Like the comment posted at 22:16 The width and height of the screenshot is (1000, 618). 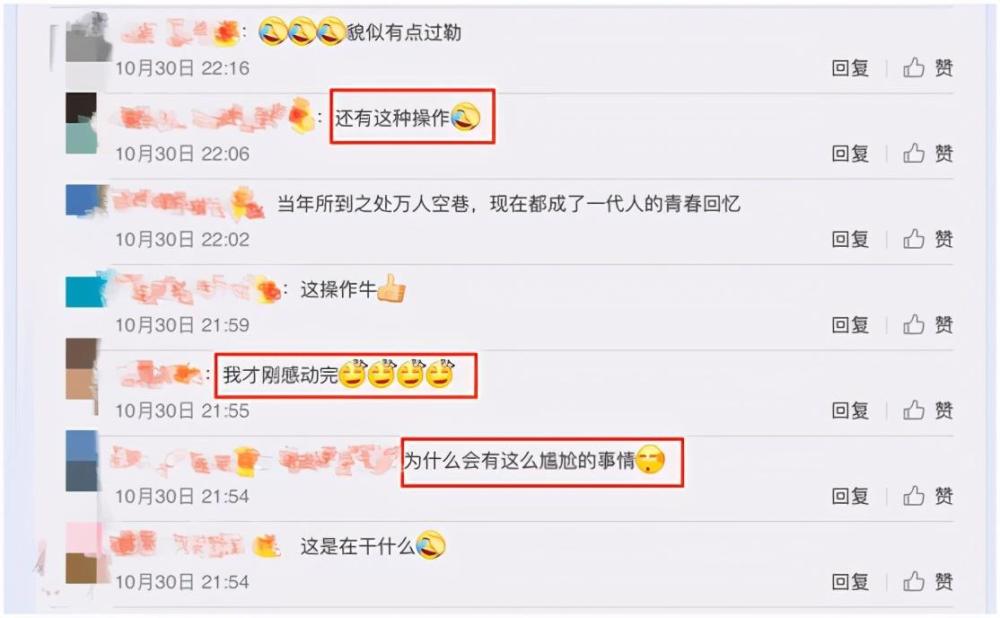pos(927,68)
